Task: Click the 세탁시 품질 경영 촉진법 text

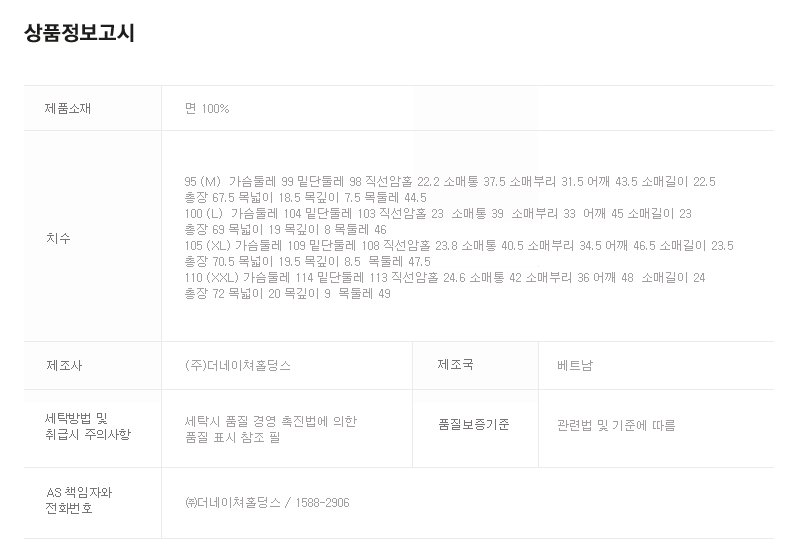Action: pyautogui.click(x=271, y=422)
